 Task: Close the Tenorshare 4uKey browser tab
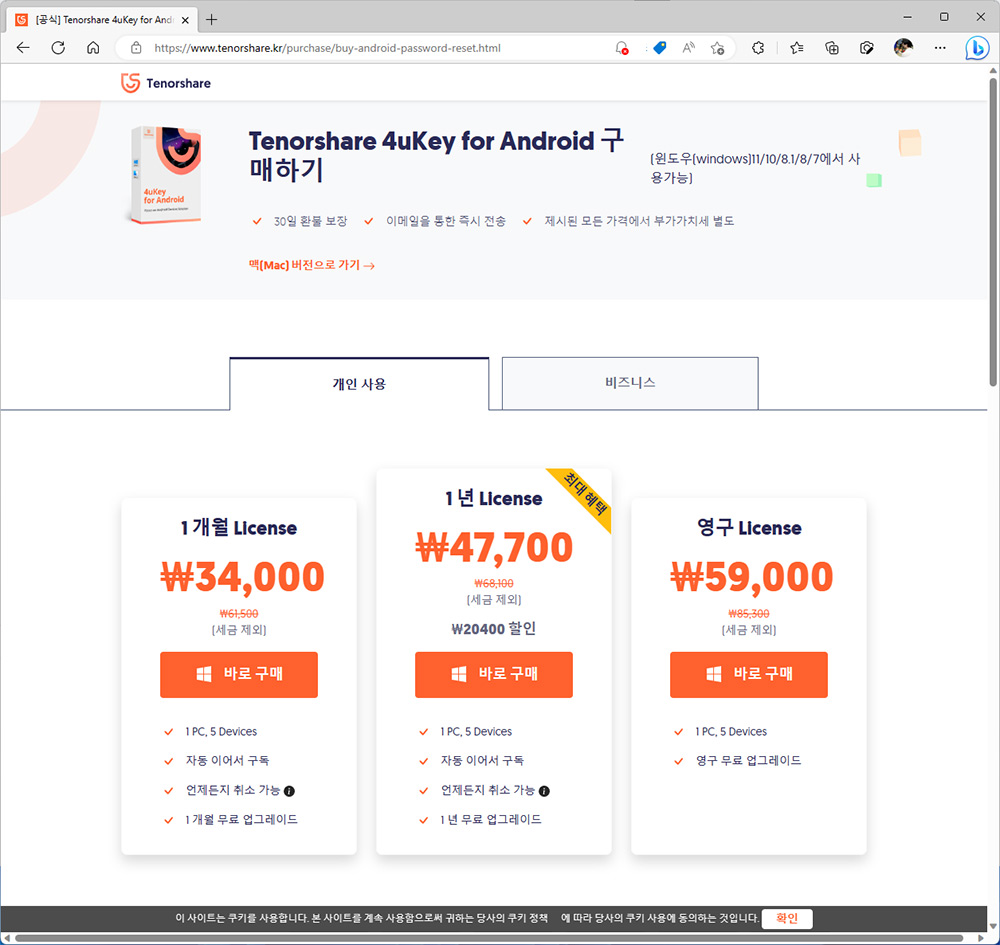click(x=185, y=20)
